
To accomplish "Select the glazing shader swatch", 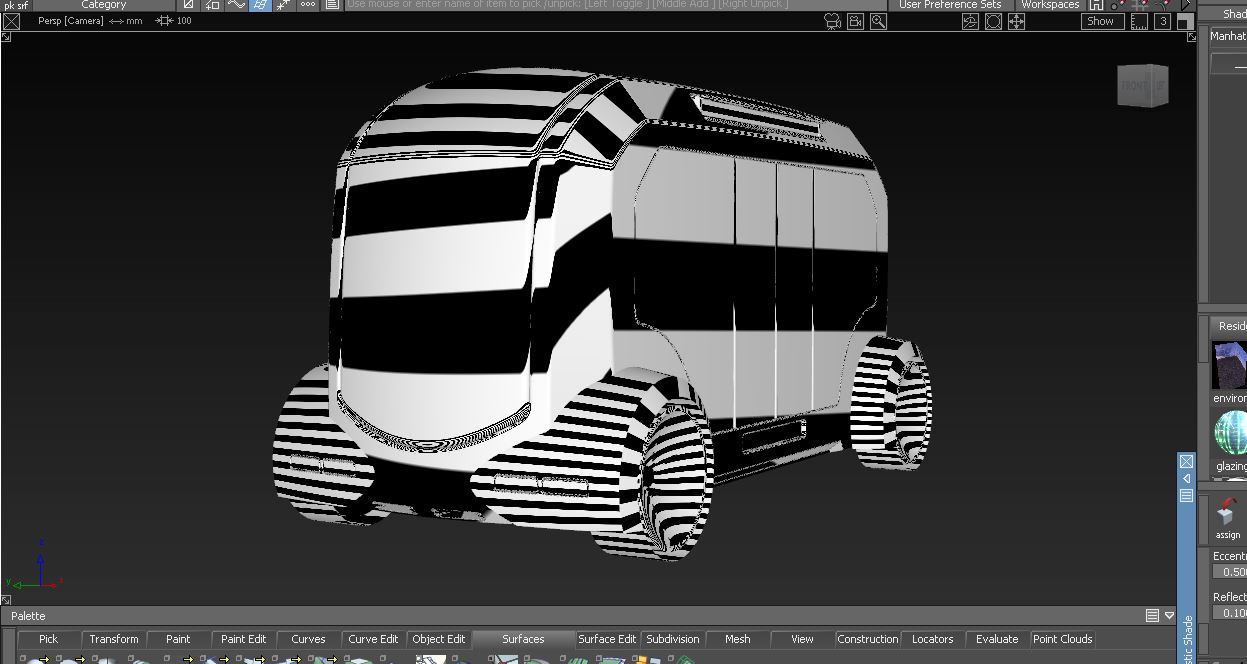I will (x=1230, y=434).
